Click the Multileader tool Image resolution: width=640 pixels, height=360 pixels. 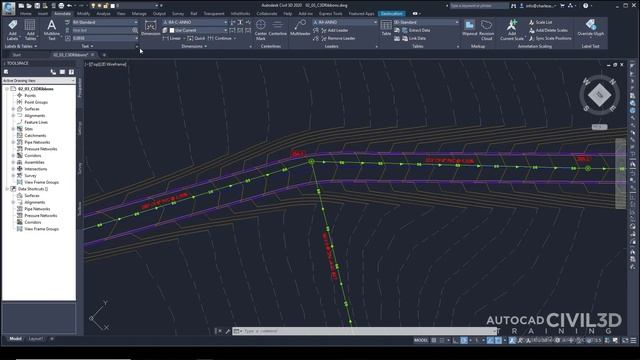pos(300,28)
